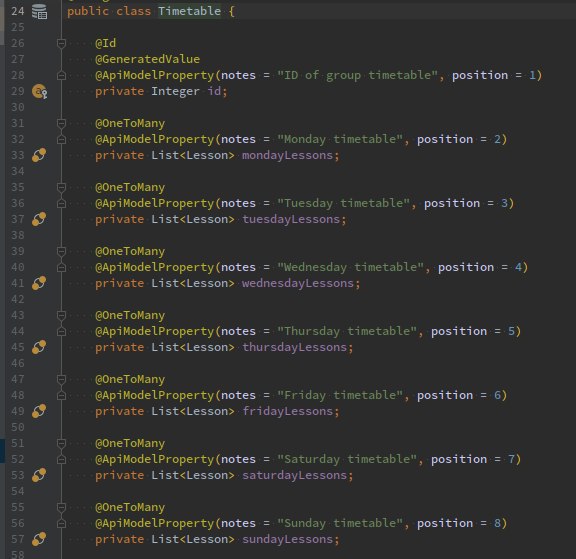Click the relation gutter icon beside saturdayLessons
The image size is (576, 559).
[39, 475]
